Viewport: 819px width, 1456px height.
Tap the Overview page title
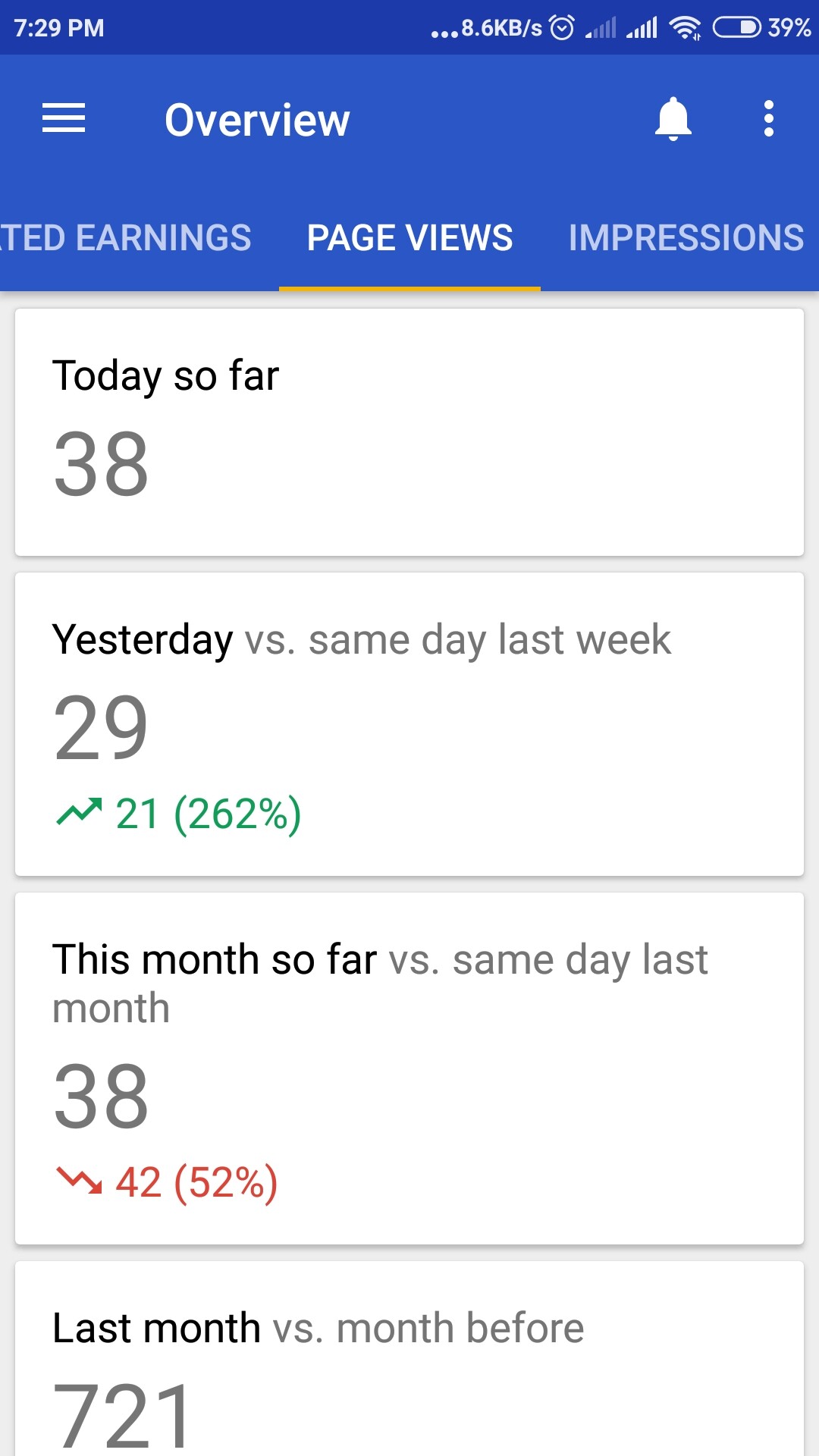click(257, 120)
